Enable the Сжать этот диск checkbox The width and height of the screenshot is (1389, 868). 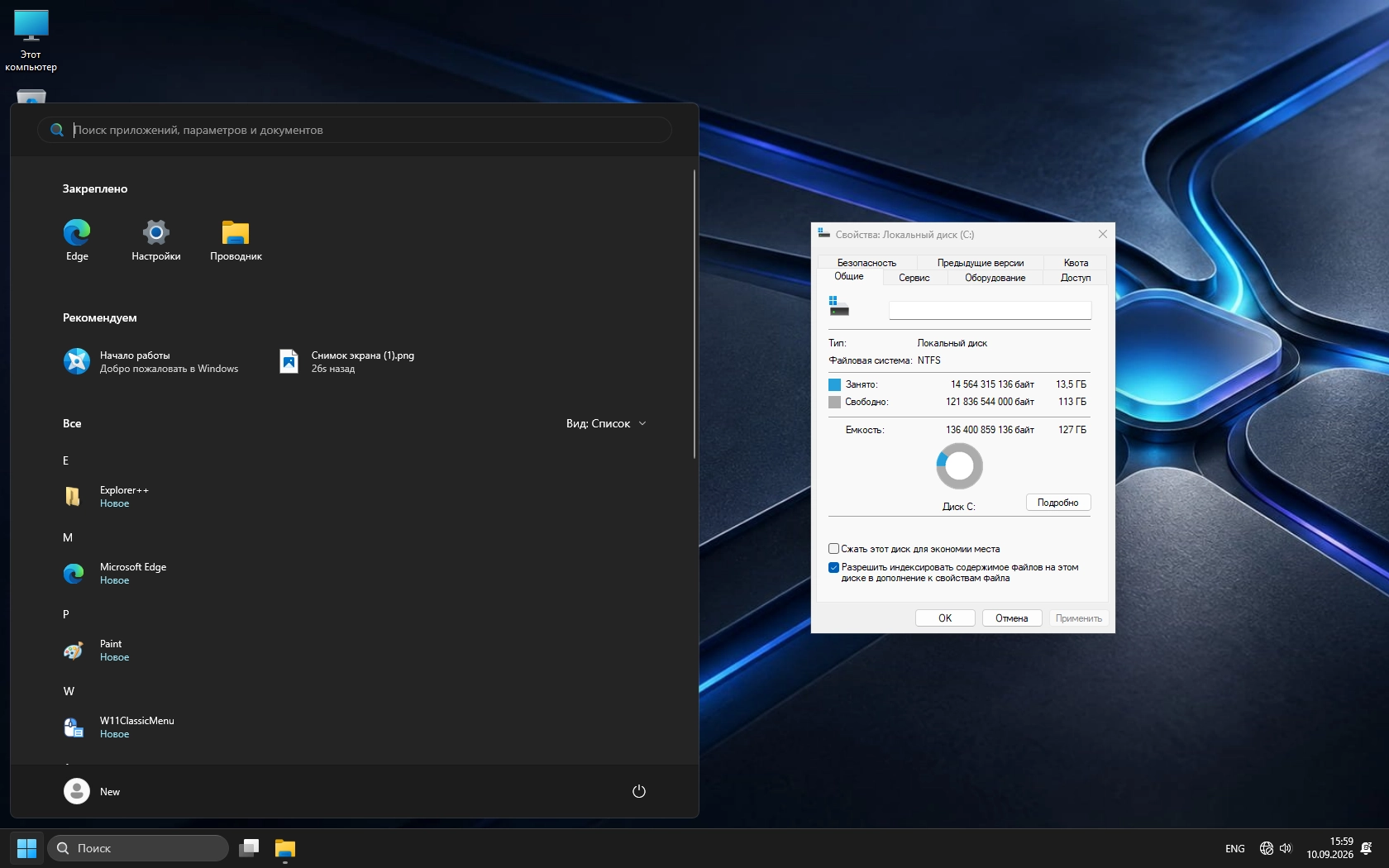833,549
